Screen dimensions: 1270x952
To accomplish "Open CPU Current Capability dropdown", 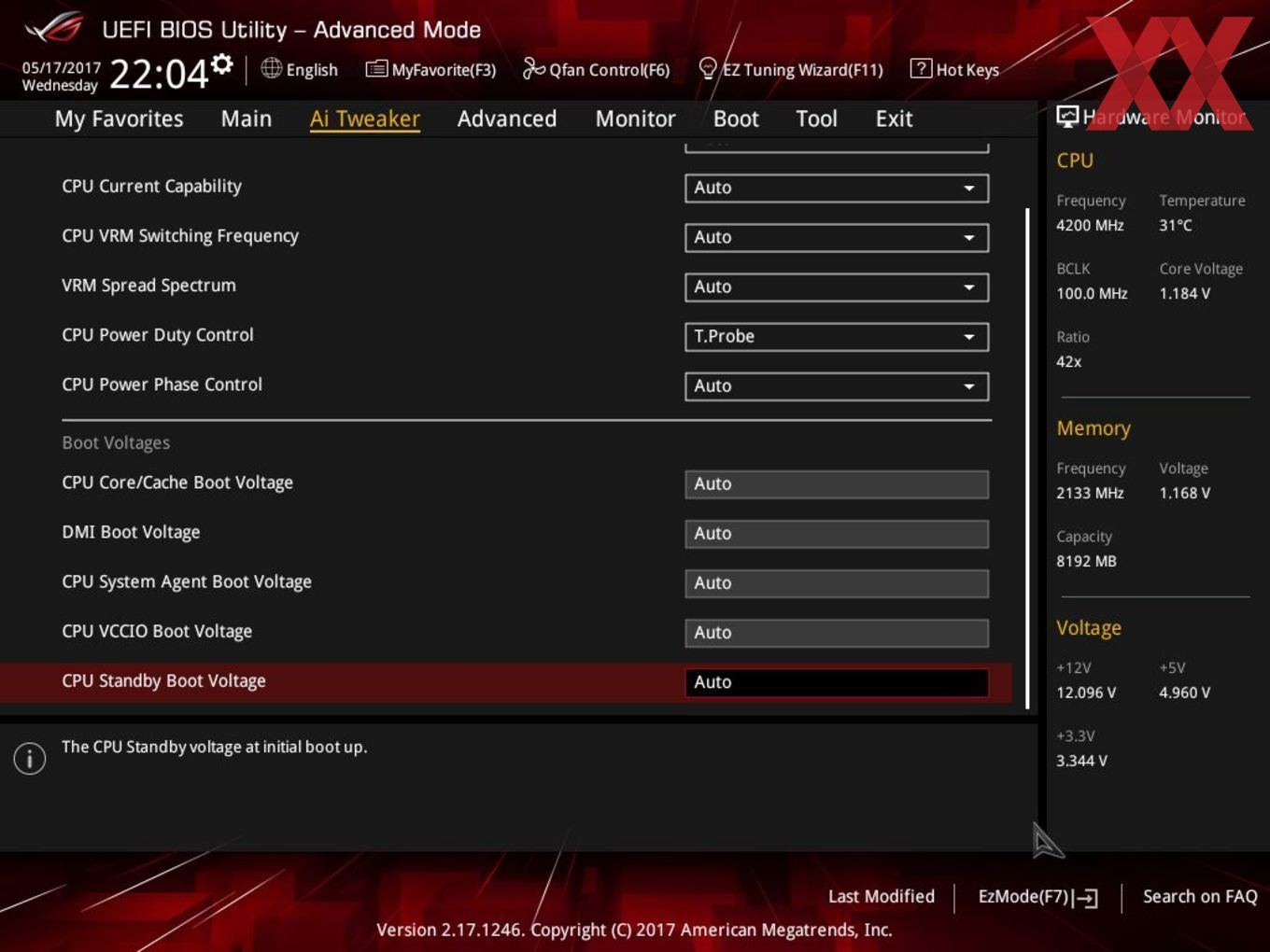I will click(837, 188).
